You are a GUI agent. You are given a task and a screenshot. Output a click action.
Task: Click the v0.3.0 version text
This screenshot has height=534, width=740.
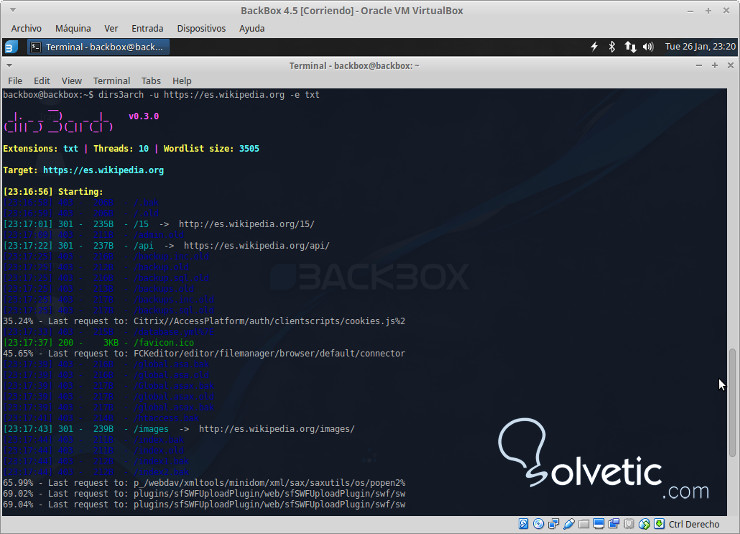point(143,116)
